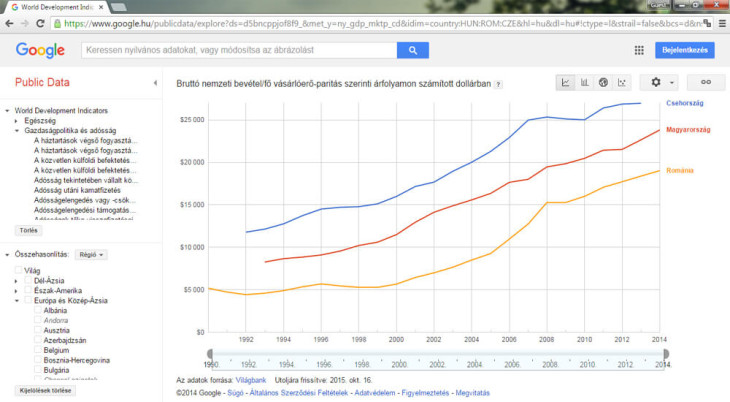Click the Bejelentkezés sign-in button
The width and height of the screenshot is (730, 402).
684,50
